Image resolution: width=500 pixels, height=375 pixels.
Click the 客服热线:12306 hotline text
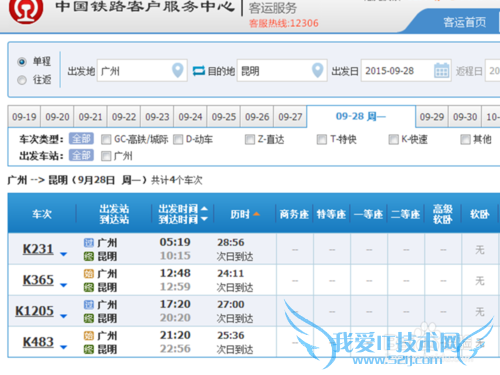[284, 23]
